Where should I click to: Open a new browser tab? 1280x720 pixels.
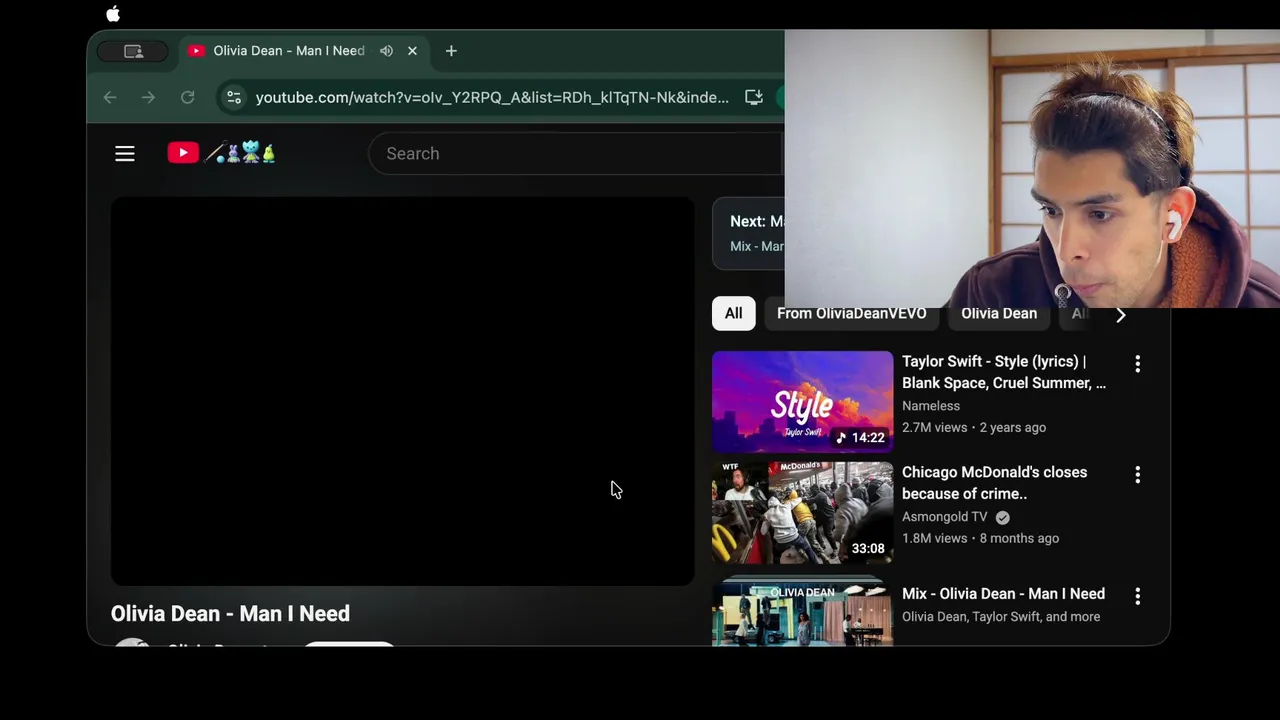(x=451, y=51)
